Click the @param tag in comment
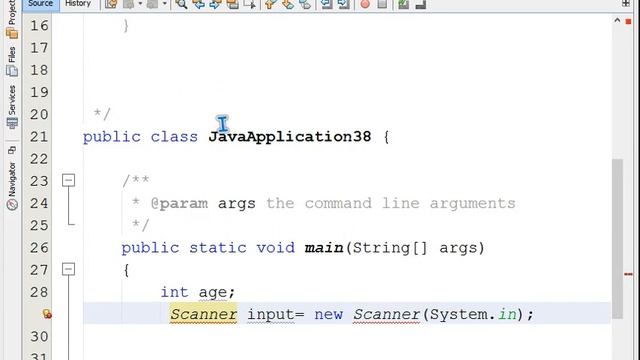The width and height of the screenshot is (640, 360). click(179, 203)
